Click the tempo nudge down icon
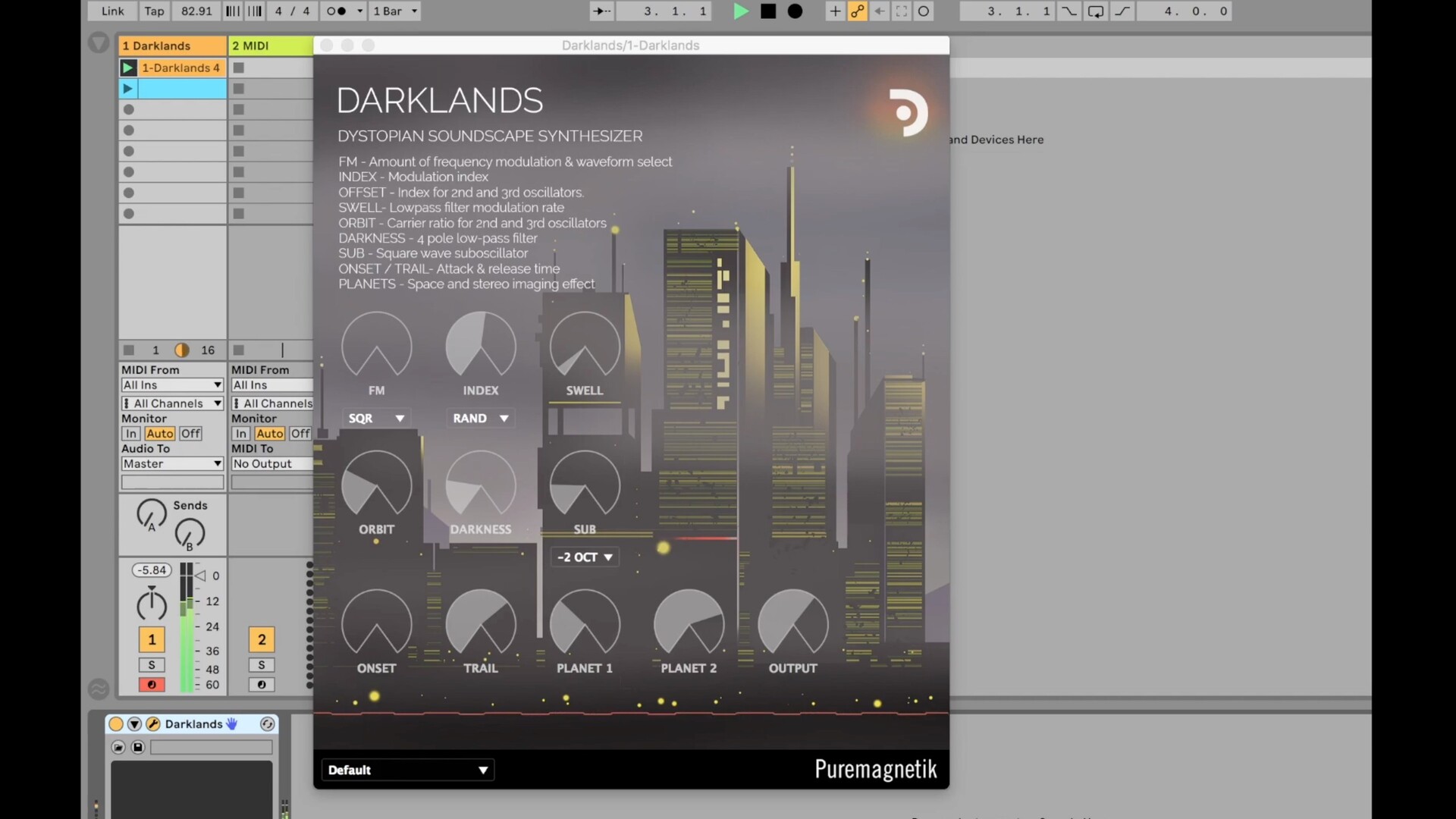 pos(233,11)
